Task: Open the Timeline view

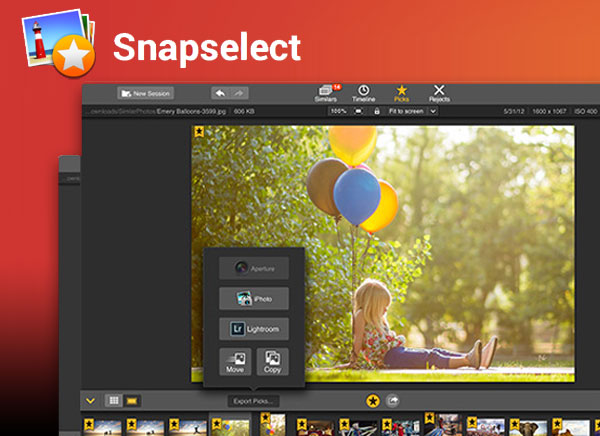Action: (x=364, y=93)
